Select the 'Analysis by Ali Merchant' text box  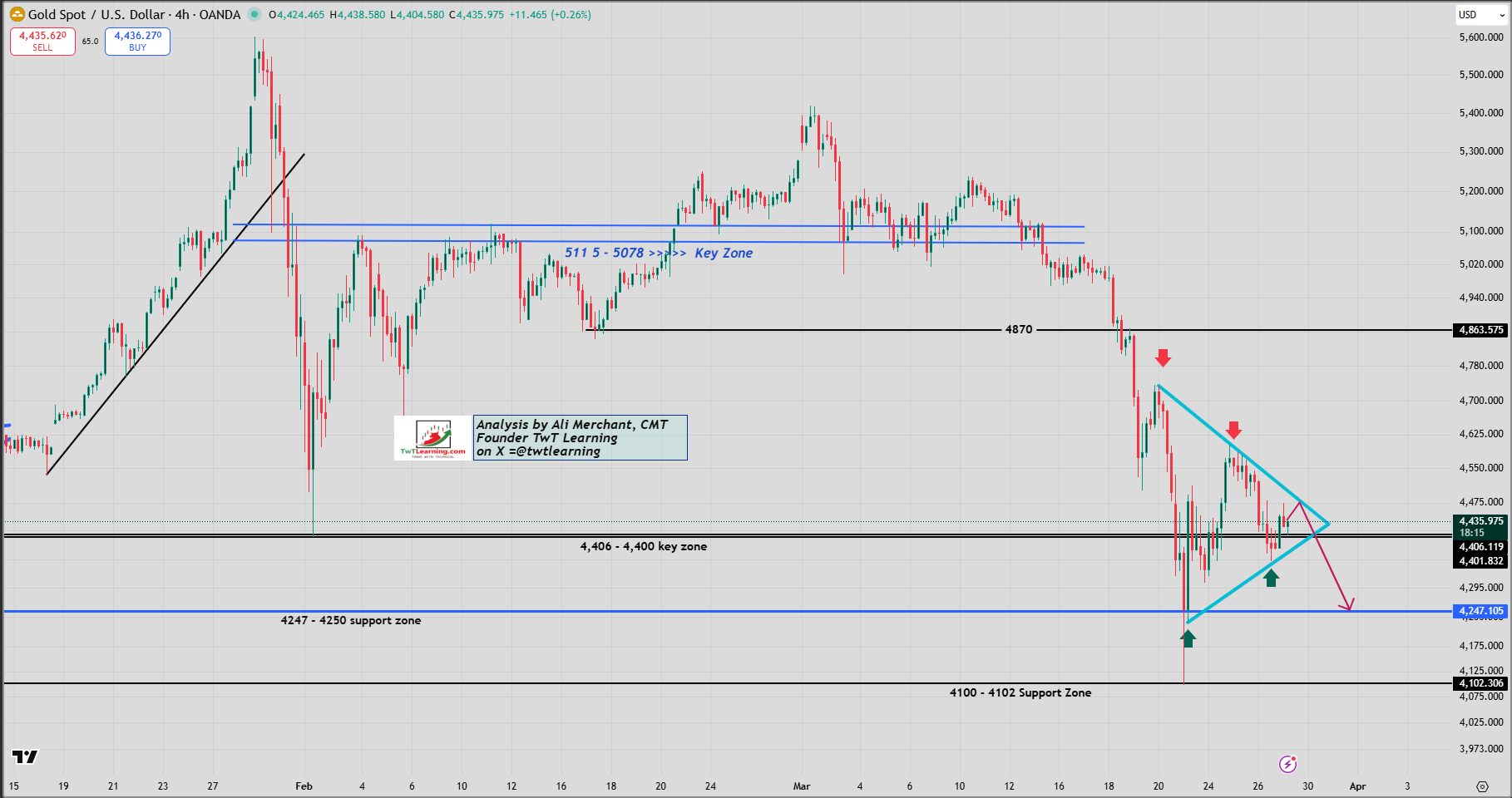581,438
